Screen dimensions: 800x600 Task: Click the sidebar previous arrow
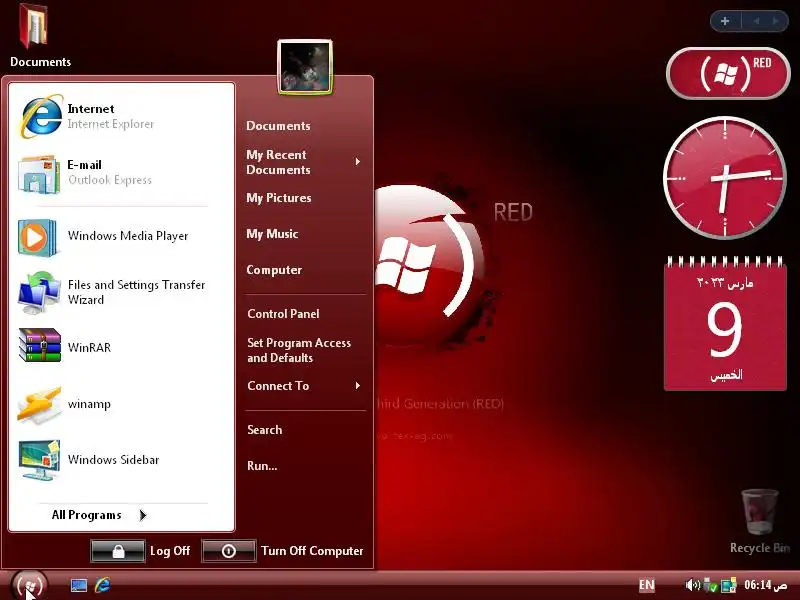click(757, 21)
